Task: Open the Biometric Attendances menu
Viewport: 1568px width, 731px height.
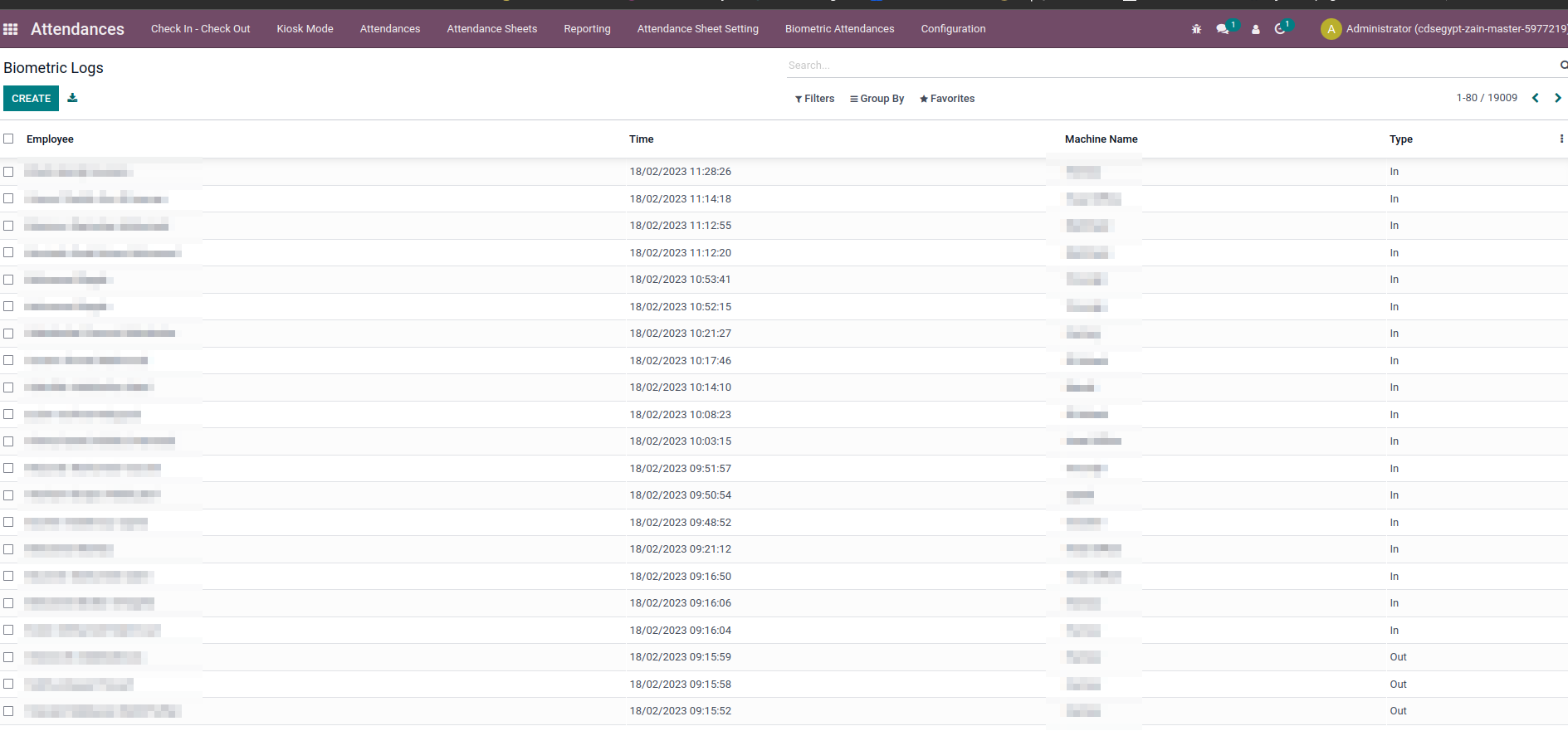Action: 839,29
